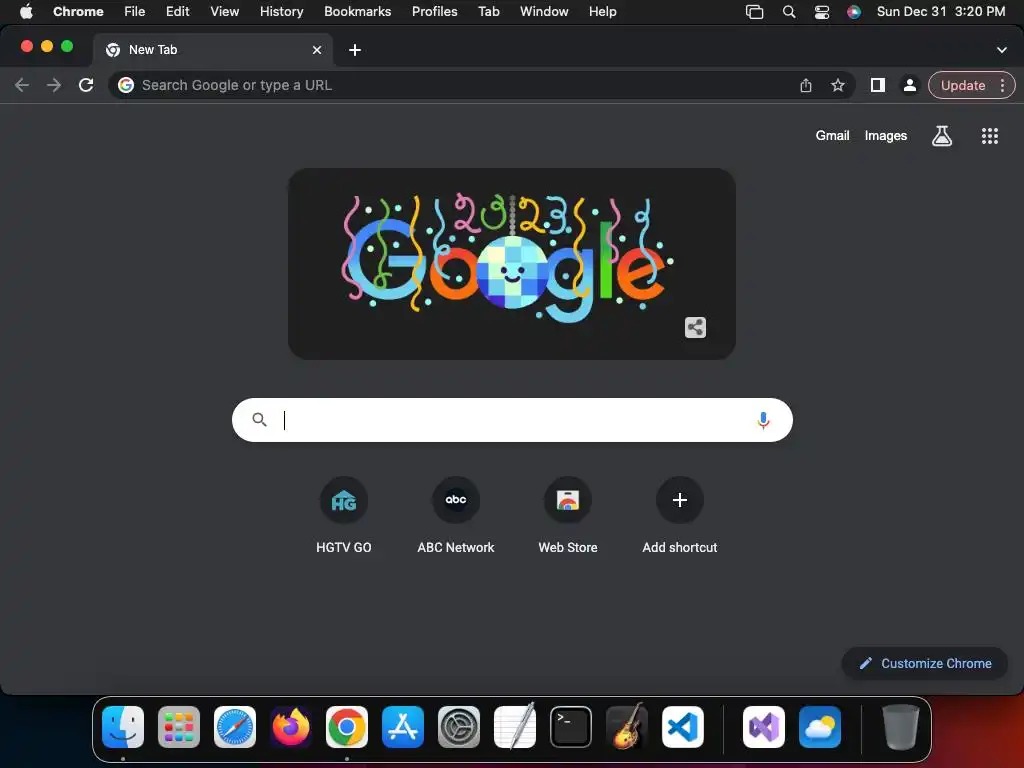
Task: Open the Images link
Action: 886,136
